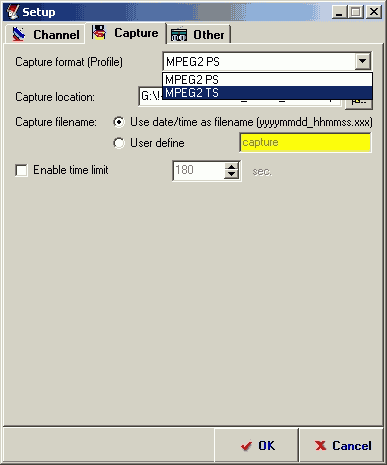Image resolution: width=387 pixels, height=465 pixels.
Task: Click the red checkmark icon on OK
Action: (246, 446)
